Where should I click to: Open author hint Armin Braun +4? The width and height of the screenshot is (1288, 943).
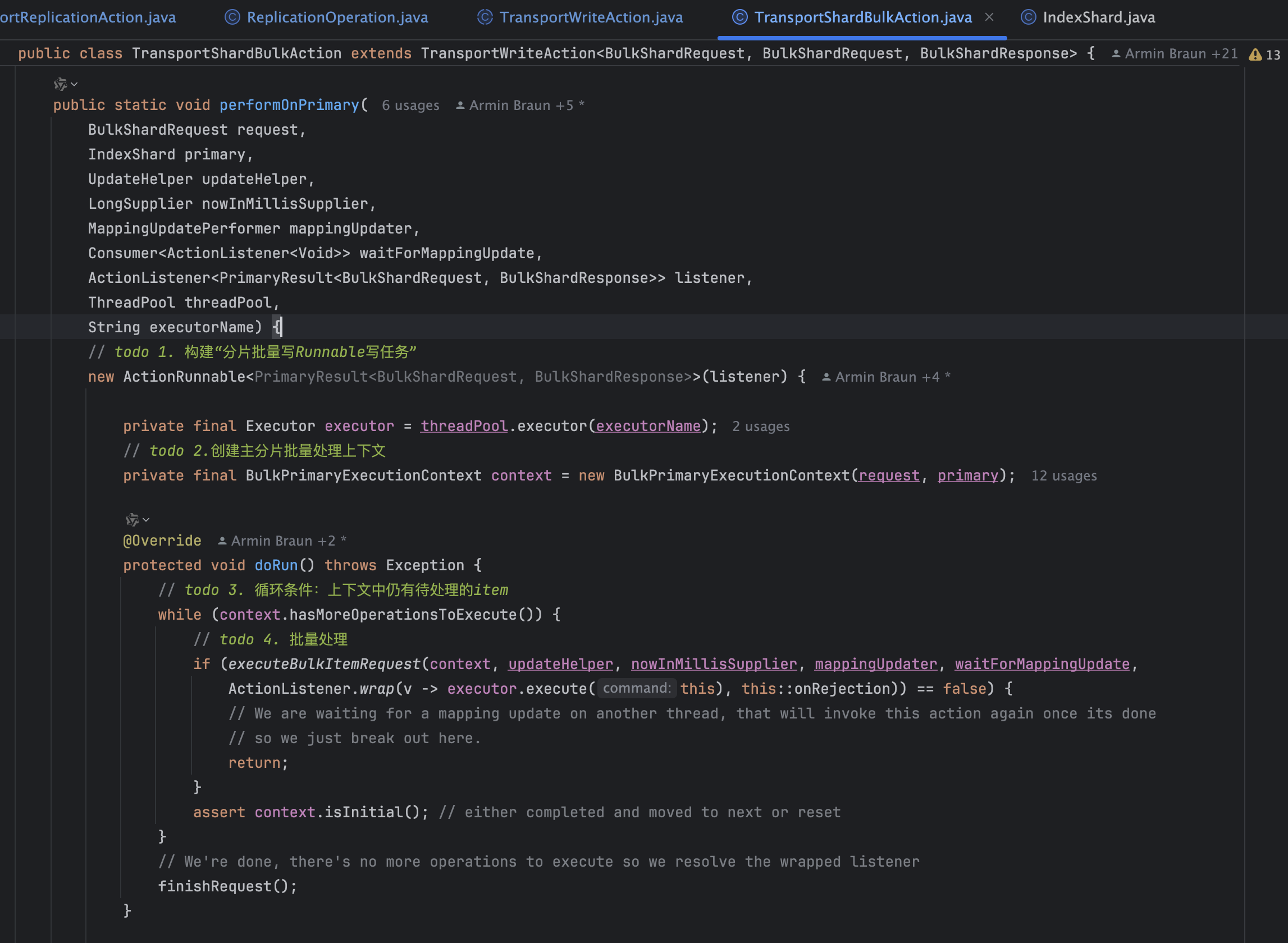(x=886, y=377)
